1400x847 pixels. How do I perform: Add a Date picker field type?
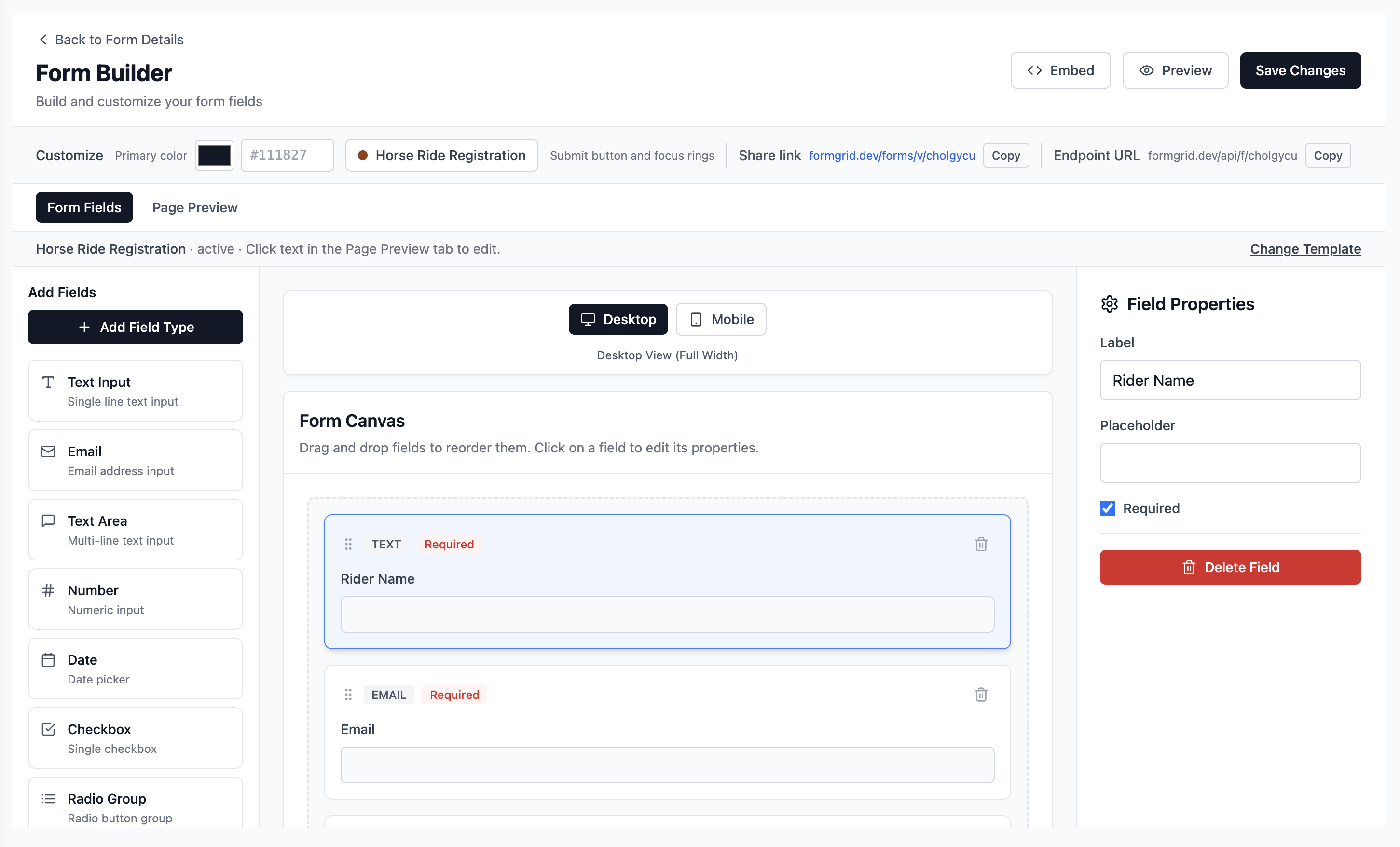[x=135, y=669]
